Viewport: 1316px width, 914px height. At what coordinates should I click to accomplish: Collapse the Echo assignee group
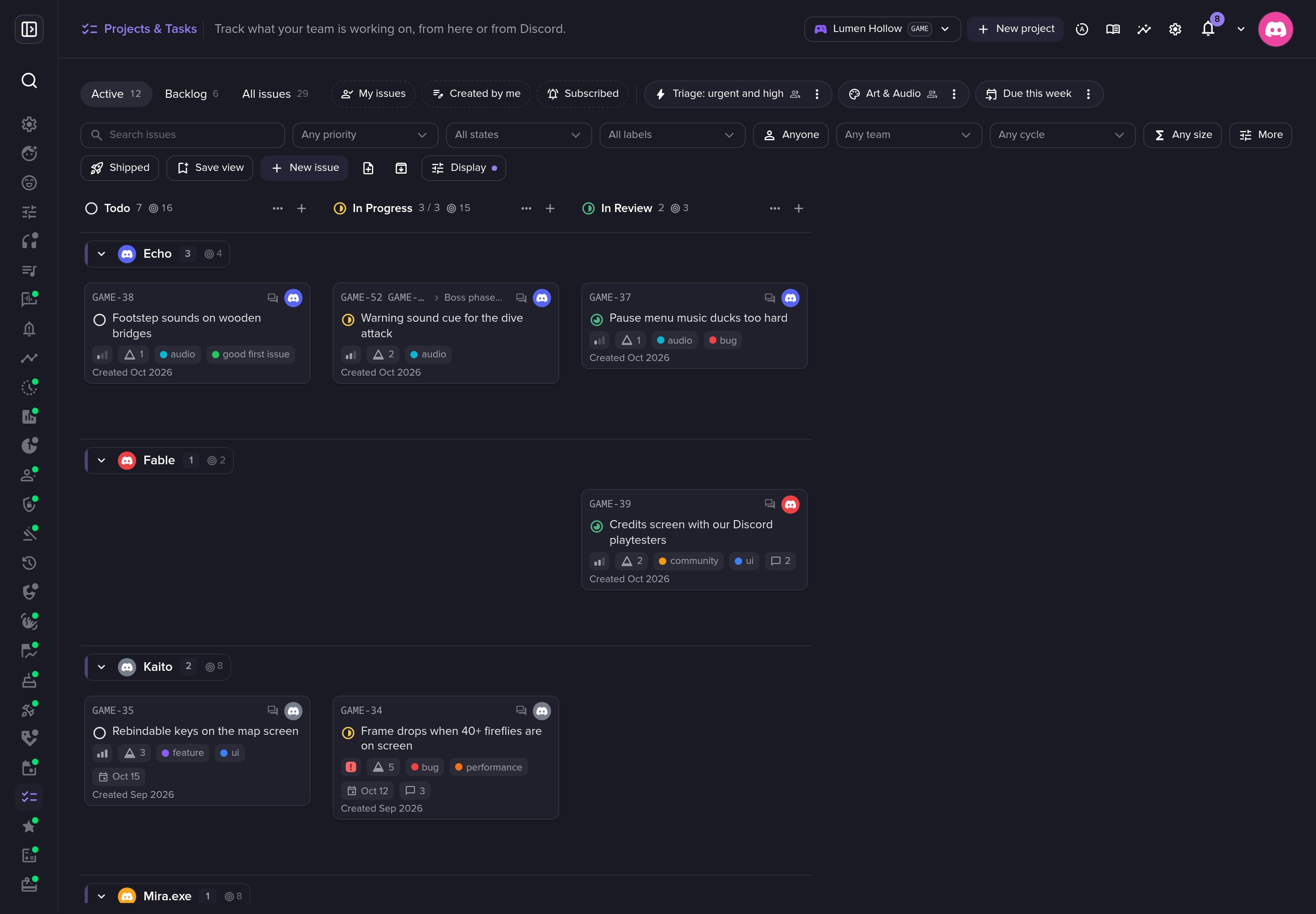coord(101,254)
